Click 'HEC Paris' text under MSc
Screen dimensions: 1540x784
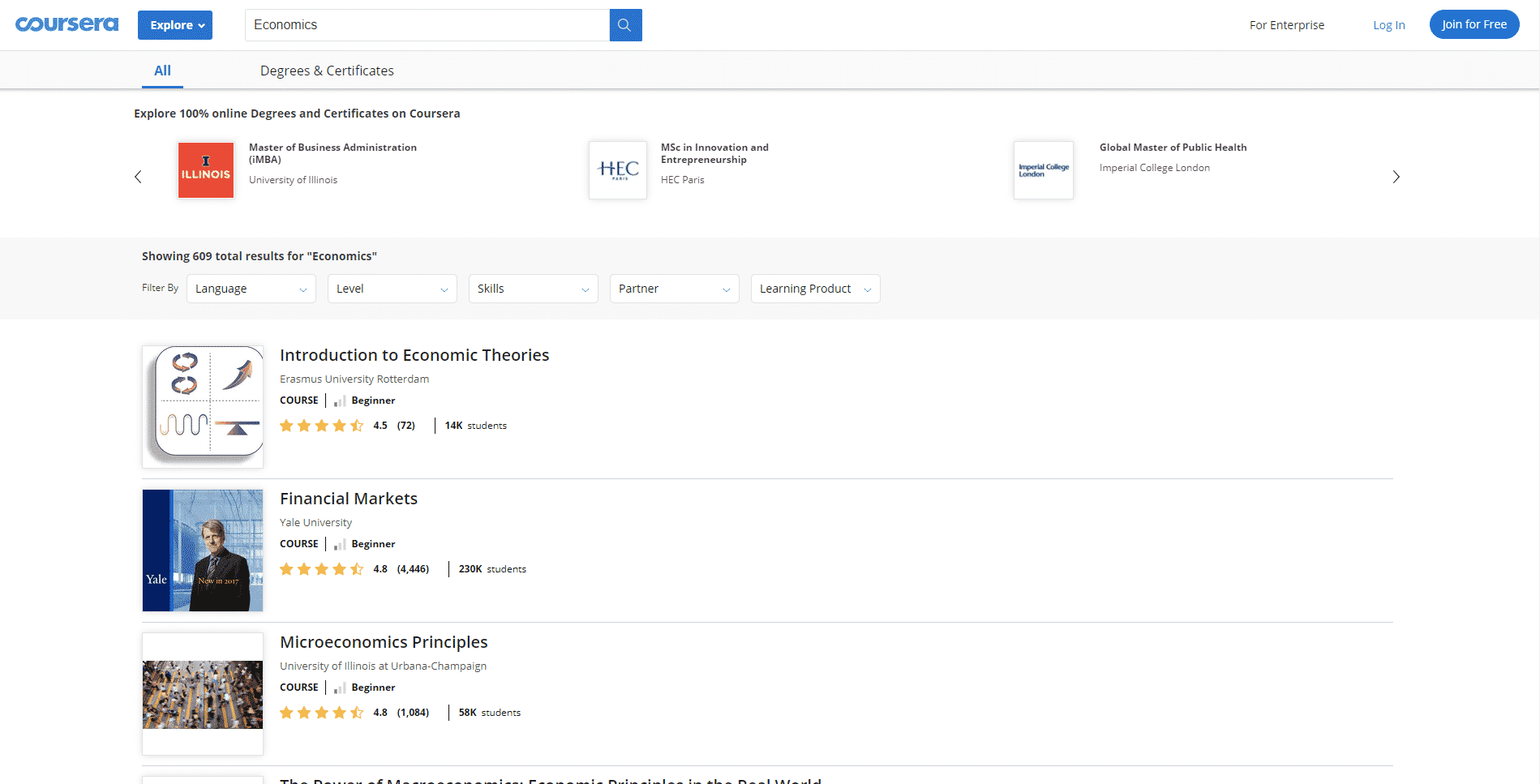[683, 180]
